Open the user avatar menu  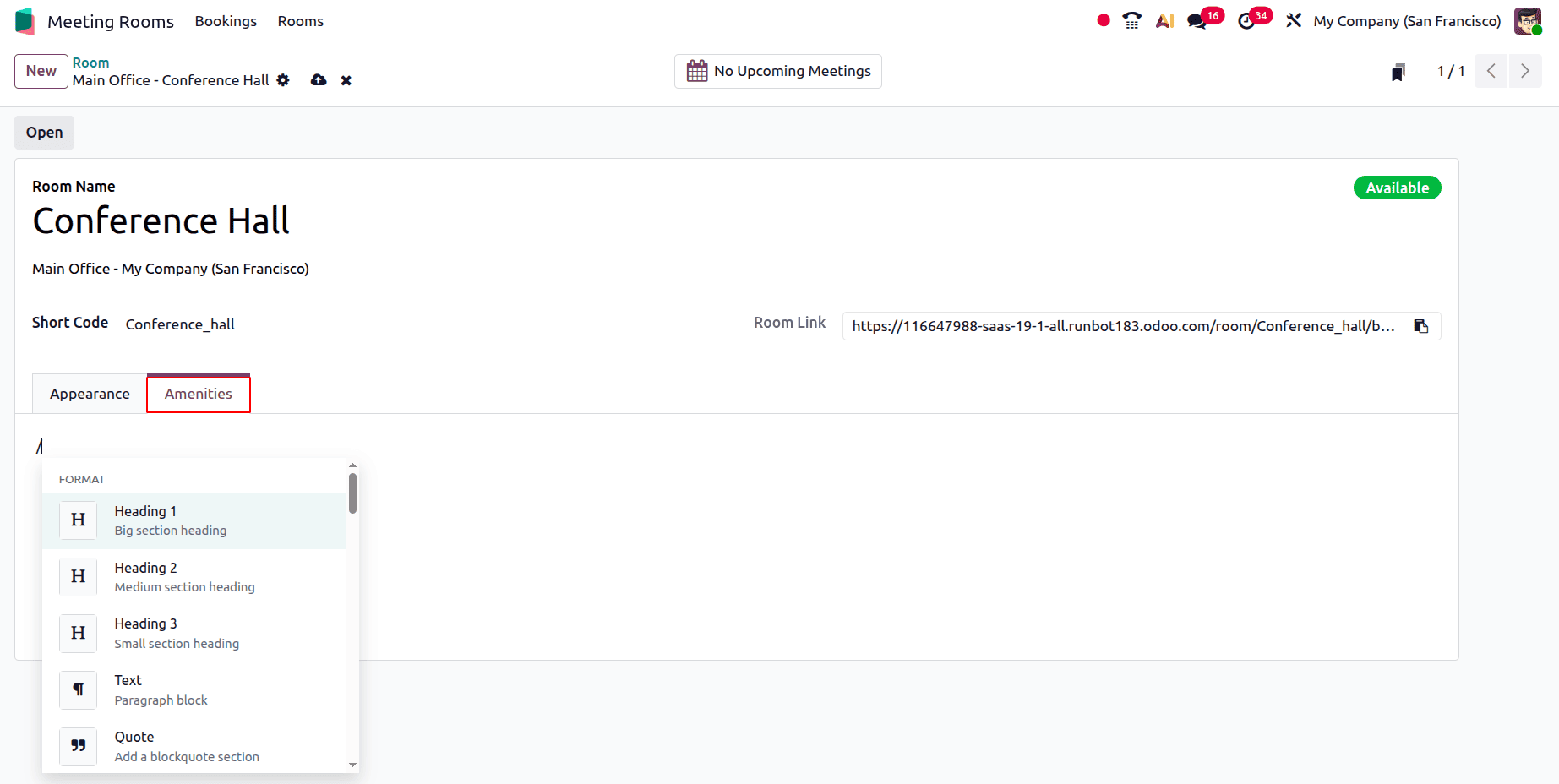coord(1528,21)
